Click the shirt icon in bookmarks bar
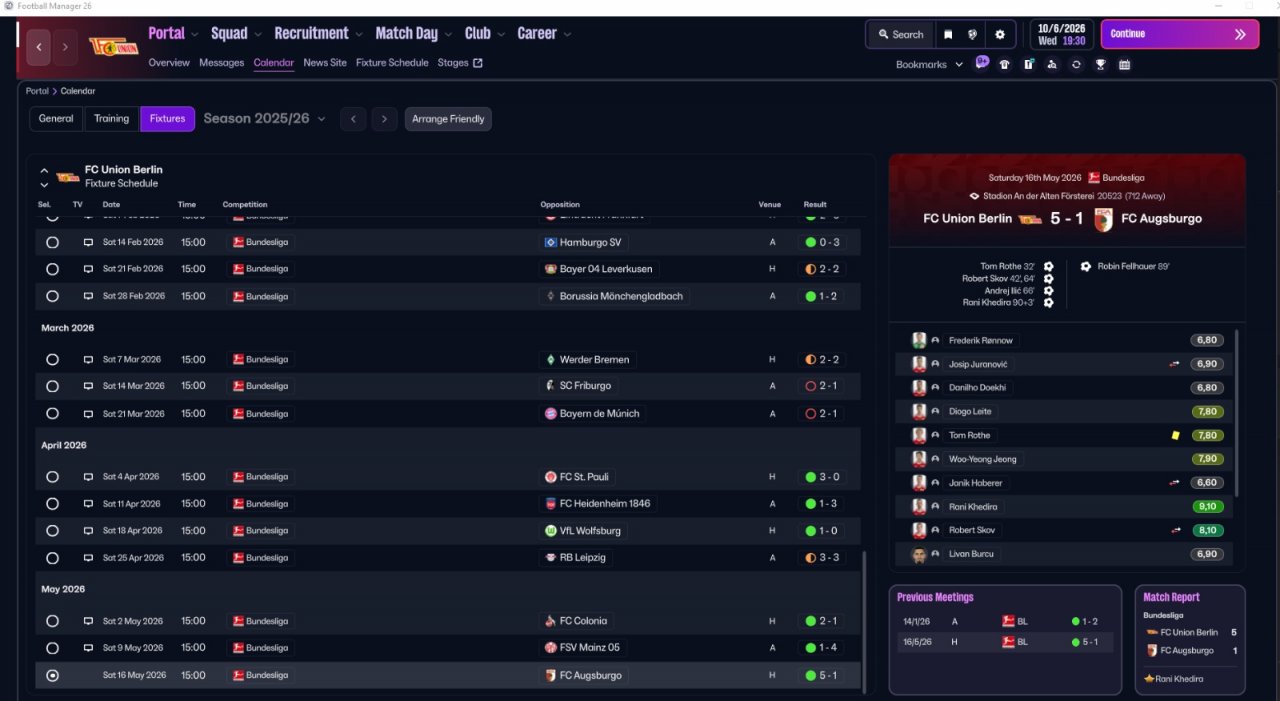The width and height of the screenshot is (1280, 701). (1005, 65)
